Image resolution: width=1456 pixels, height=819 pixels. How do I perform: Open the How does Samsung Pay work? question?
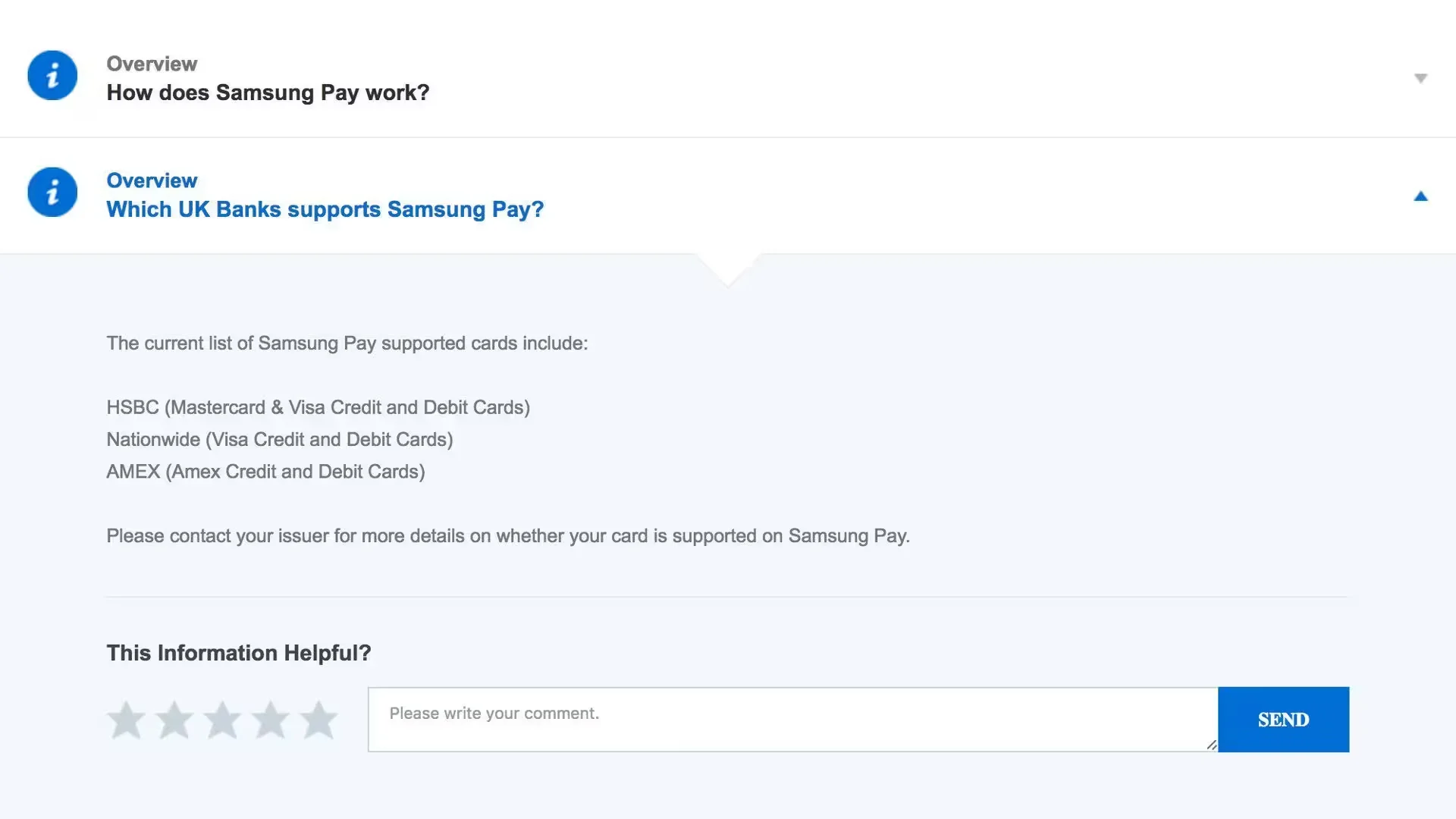tap(268, 93)
